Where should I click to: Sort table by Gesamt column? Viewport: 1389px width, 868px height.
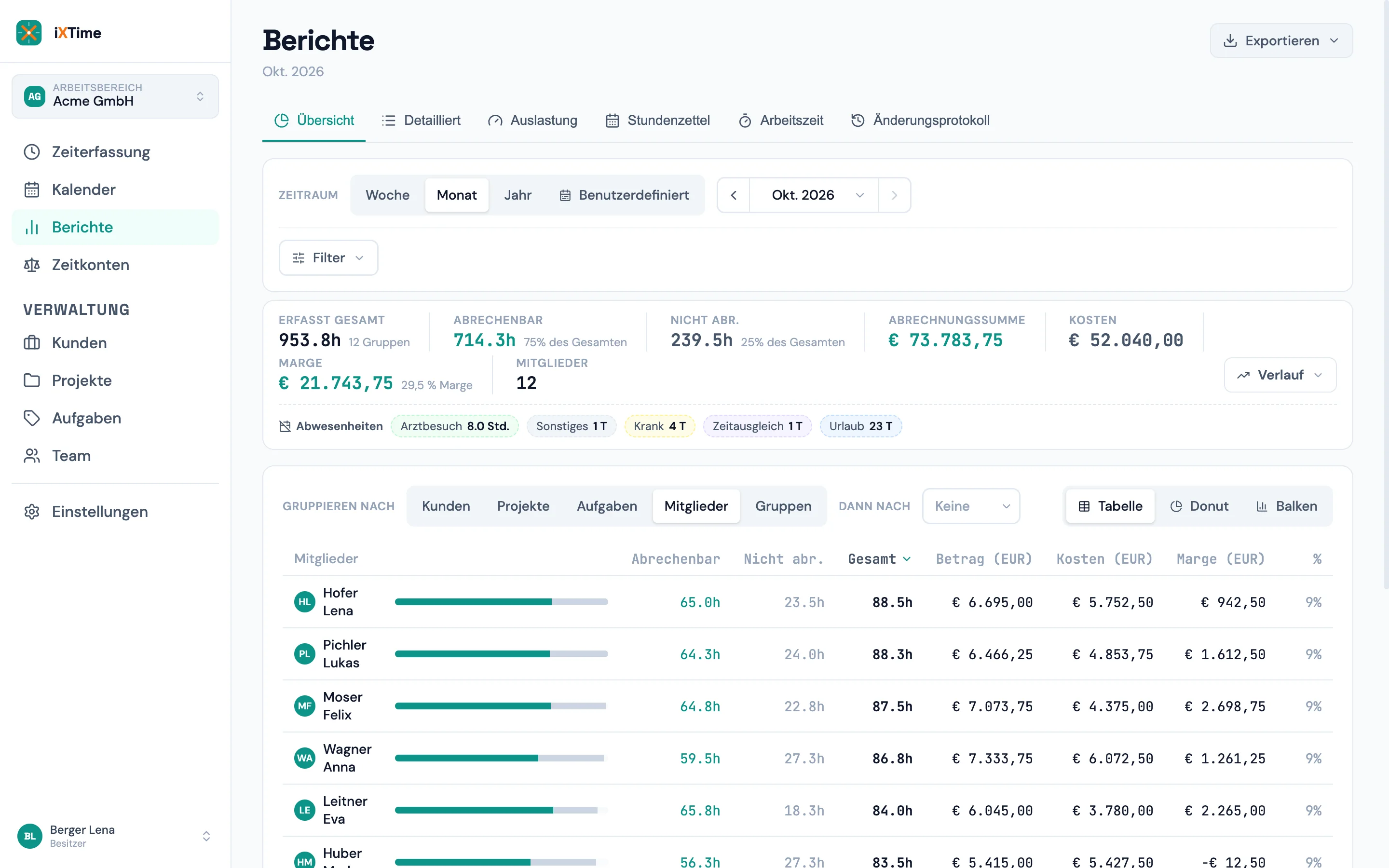[x=879, y=558]
